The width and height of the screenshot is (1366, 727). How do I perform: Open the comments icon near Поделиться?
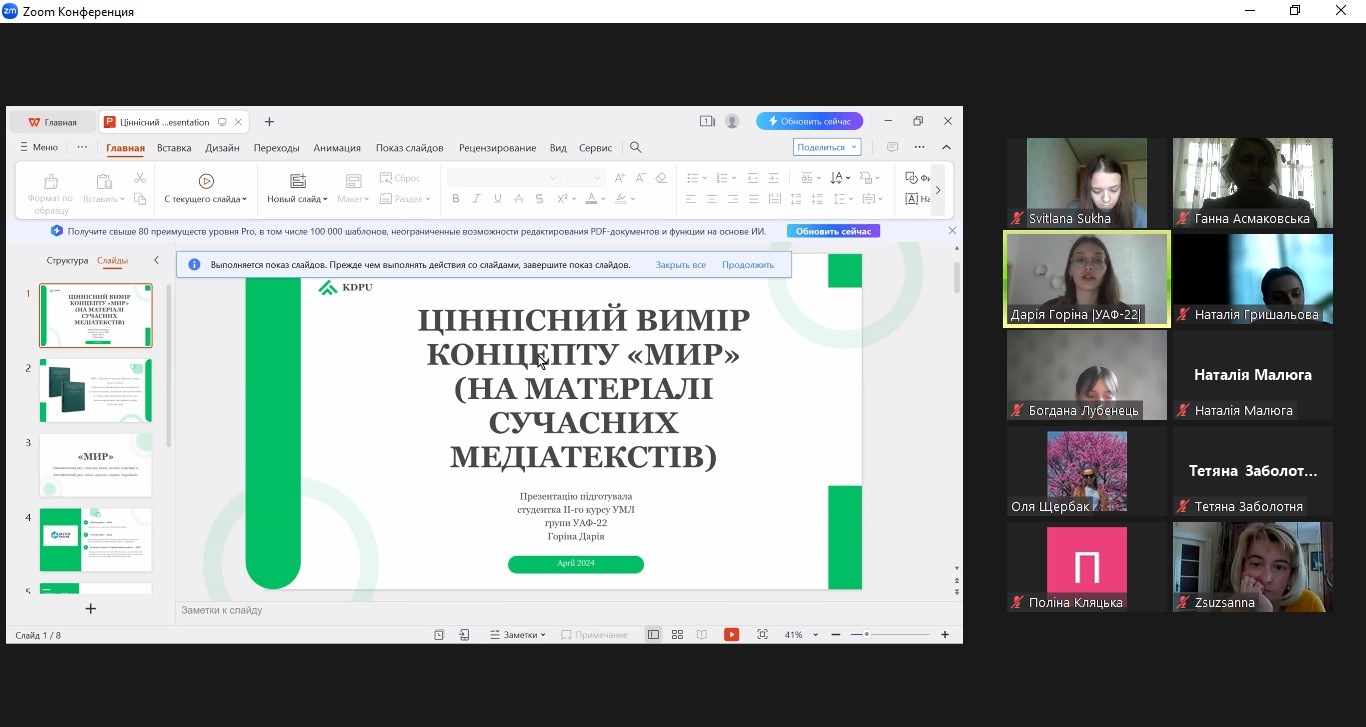tap(892, 147)
